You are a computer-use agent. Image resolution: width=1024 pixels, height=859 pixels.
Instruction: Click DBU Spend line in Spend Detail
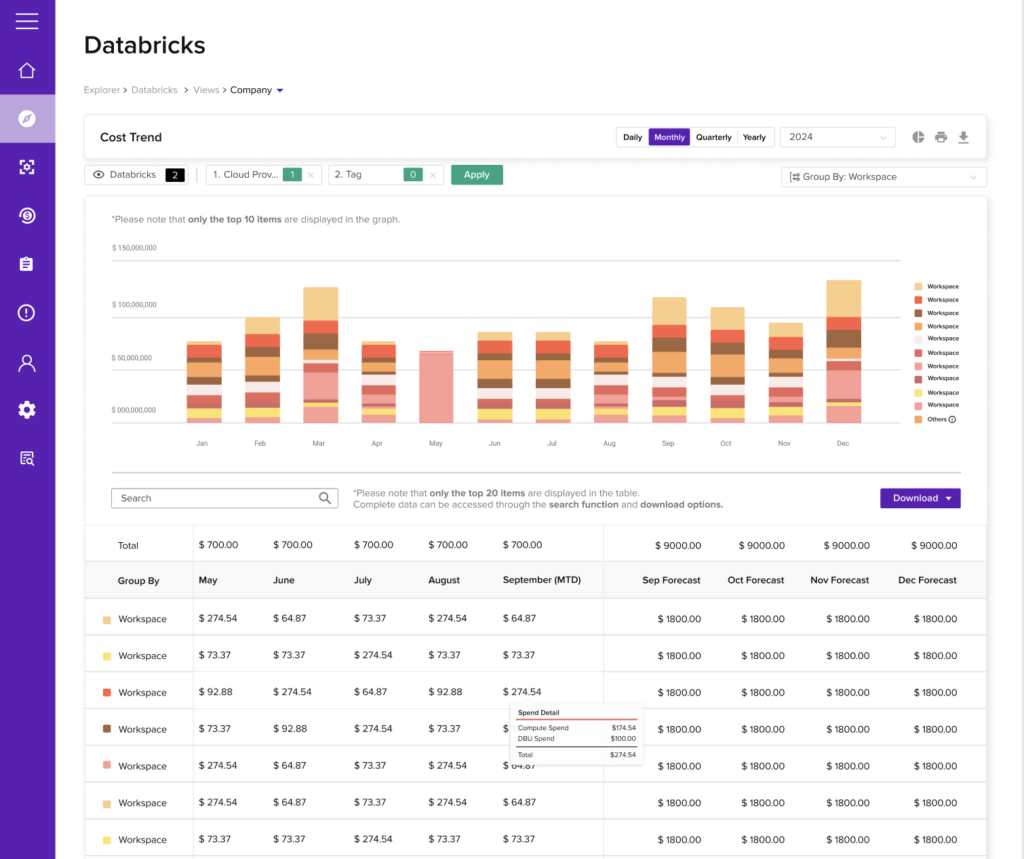coord(576,739)
